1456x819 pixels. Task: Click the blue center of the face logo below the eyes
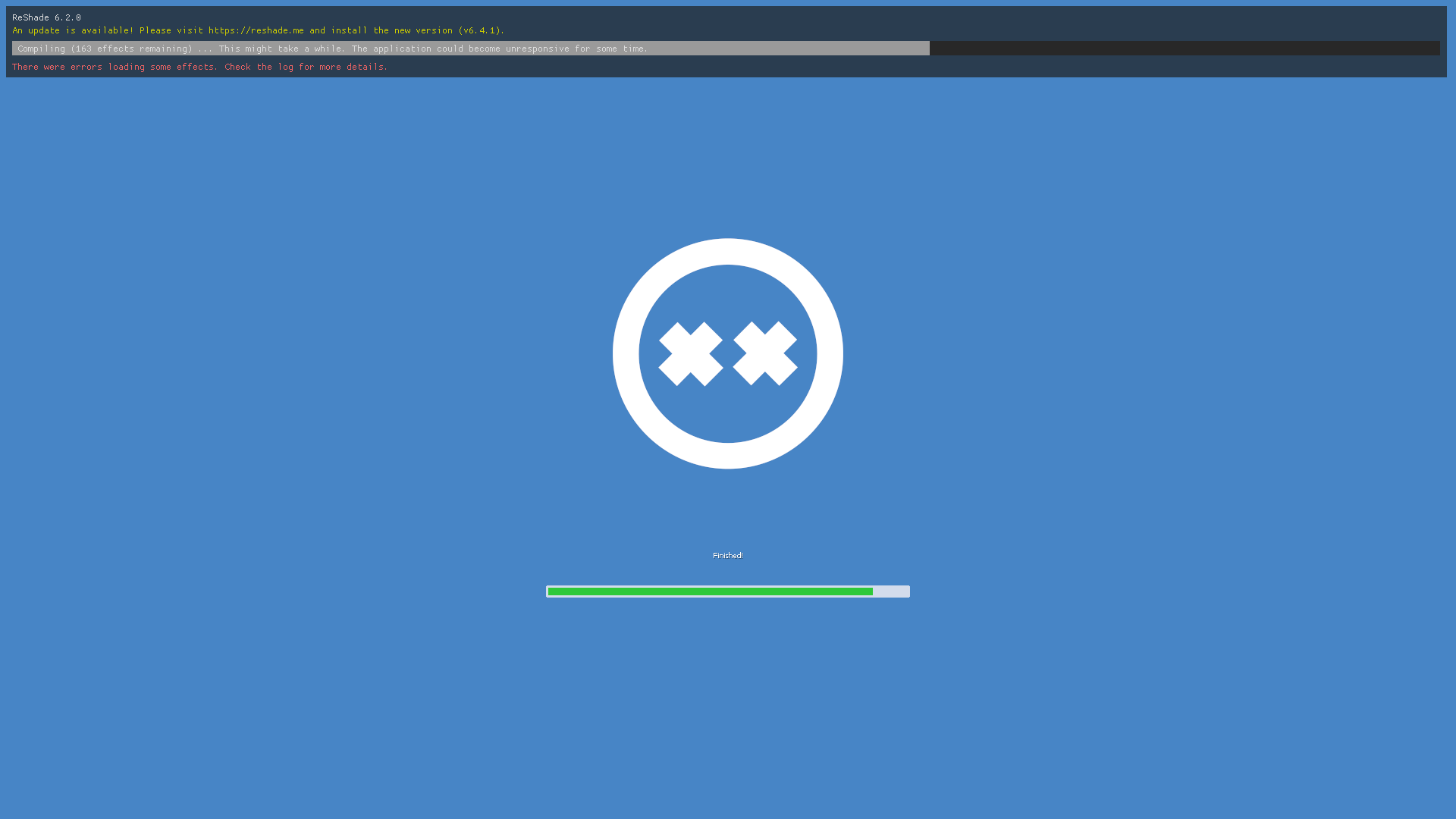[728, 413]
